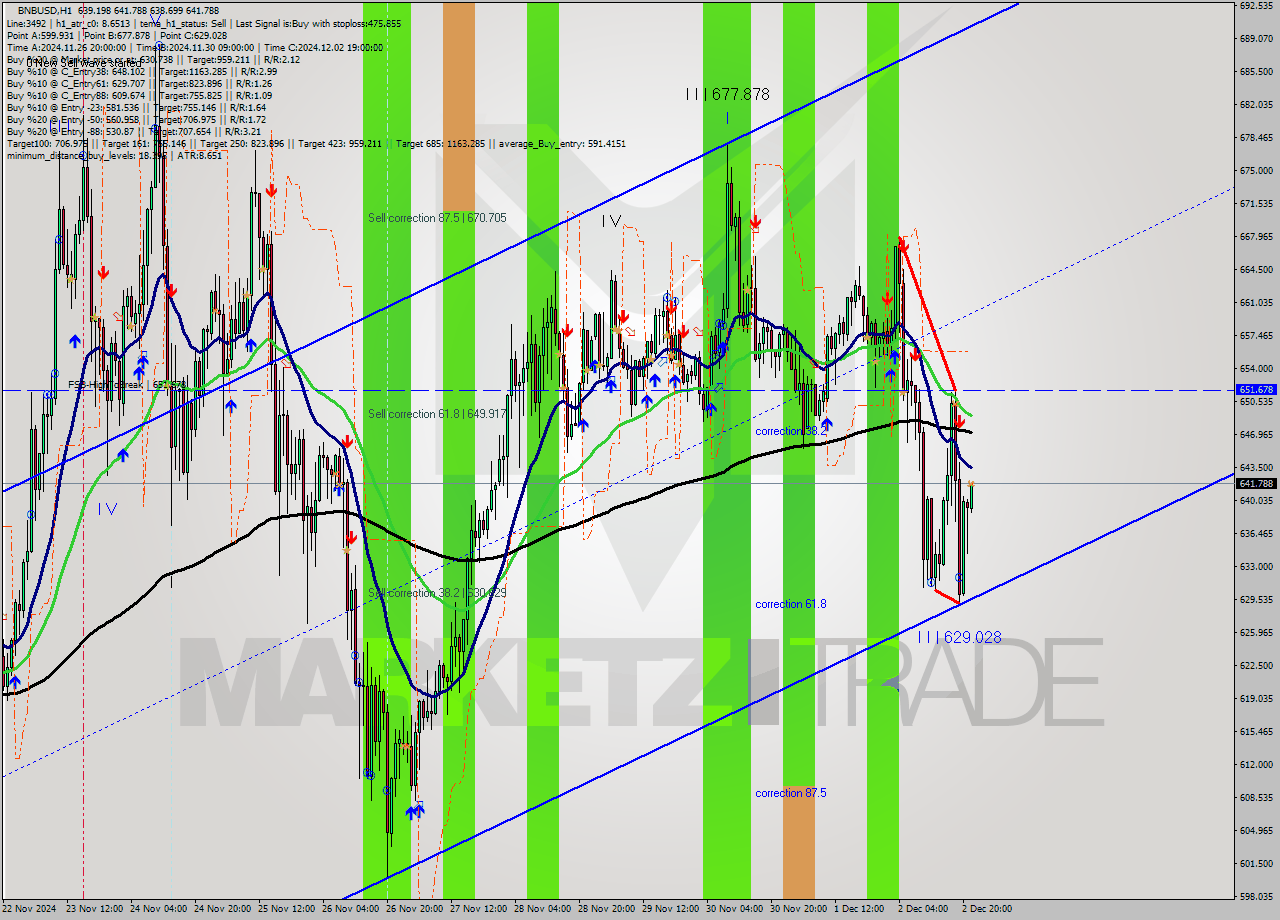
Task: Click the 678.465 price axis value
Action: click(1256, 137)
